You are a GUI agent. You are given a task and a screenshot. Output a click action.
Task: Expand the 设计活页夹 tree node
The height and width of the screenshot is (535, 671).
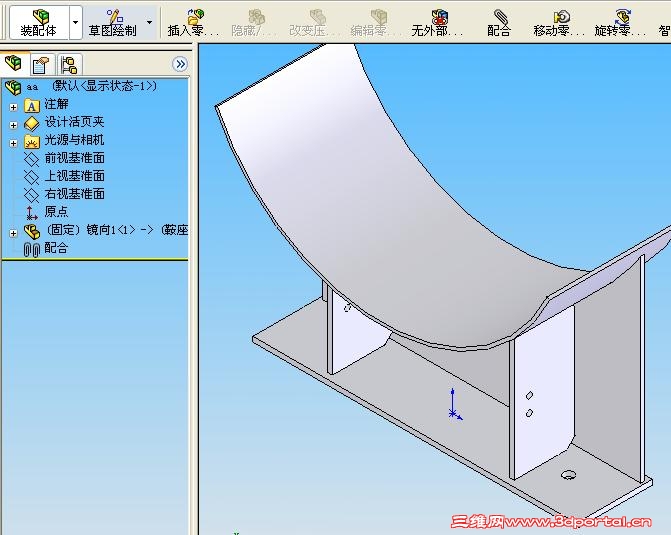tap(13, 125)
